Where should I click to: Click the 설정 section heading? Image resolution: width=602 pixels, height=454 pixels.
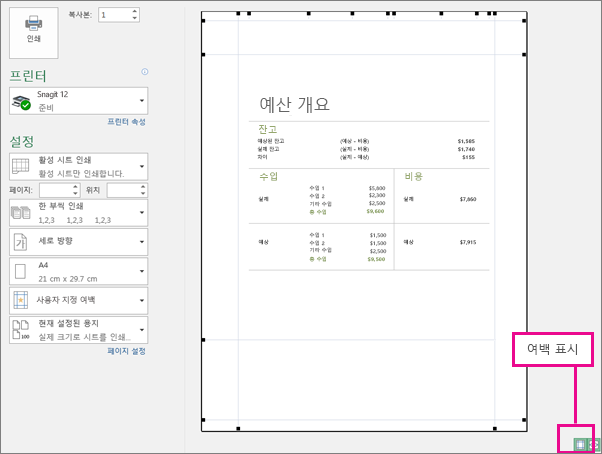pyautogui.click(x=22, y=142)
